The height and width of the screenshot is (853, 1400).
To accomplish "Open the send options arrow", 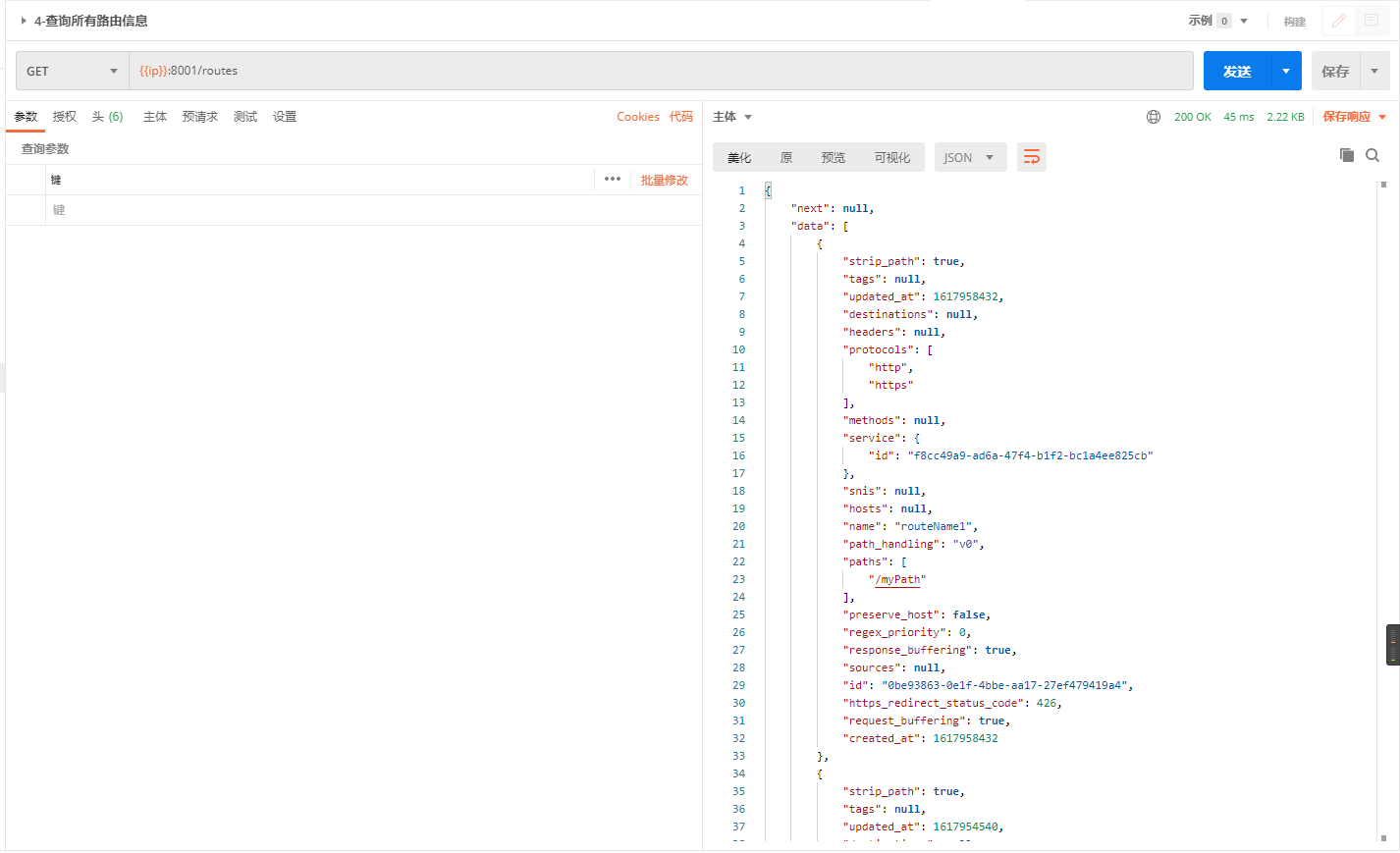I will pos(1286,71).
